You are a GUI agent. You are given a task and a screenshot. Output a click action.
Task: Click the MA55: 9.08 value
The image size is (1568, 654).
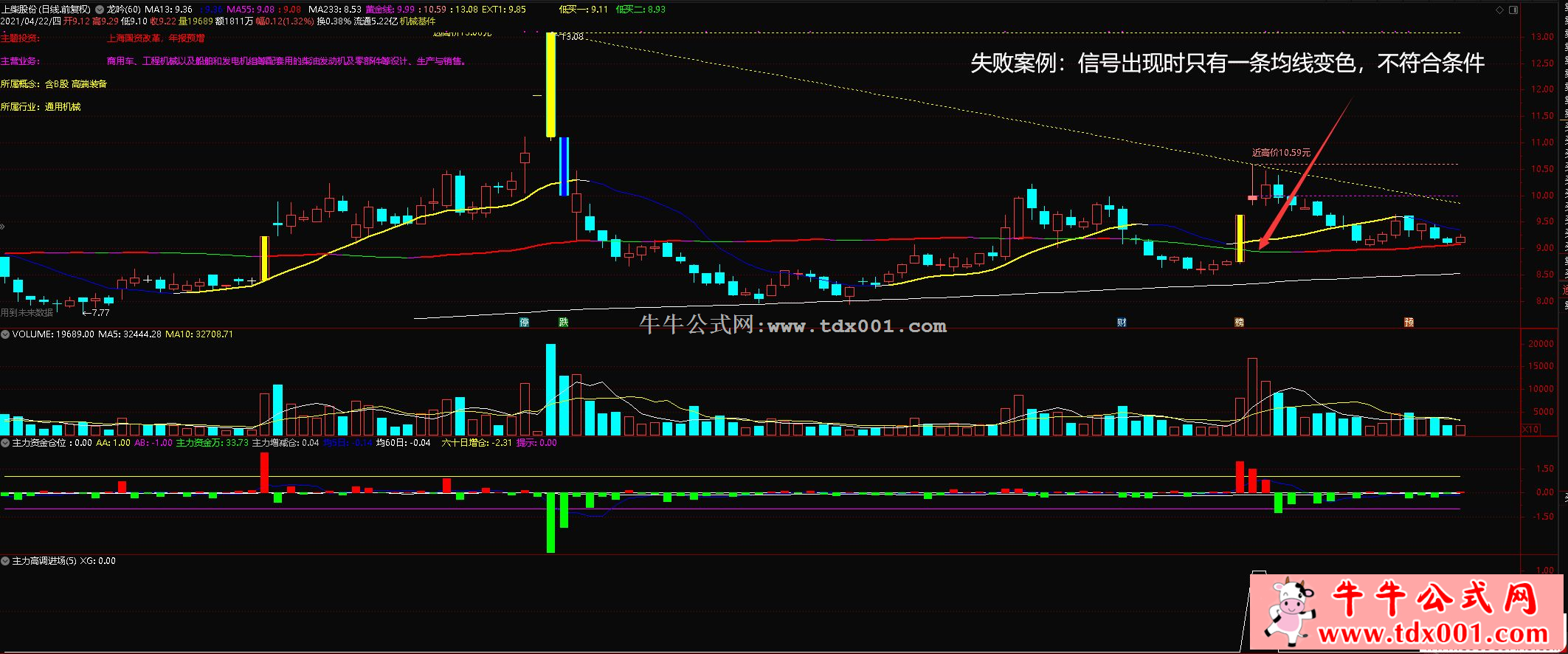pos(251,10)
